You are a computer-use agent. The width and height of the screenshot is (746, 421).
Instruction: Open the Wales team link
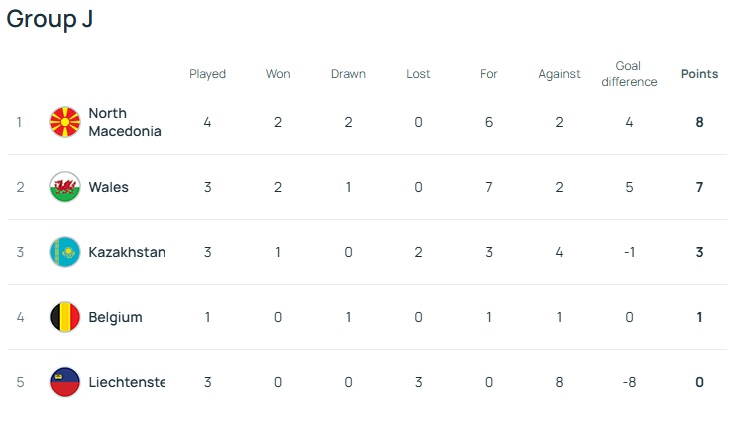pyautogui.click(x=108, y=187)
